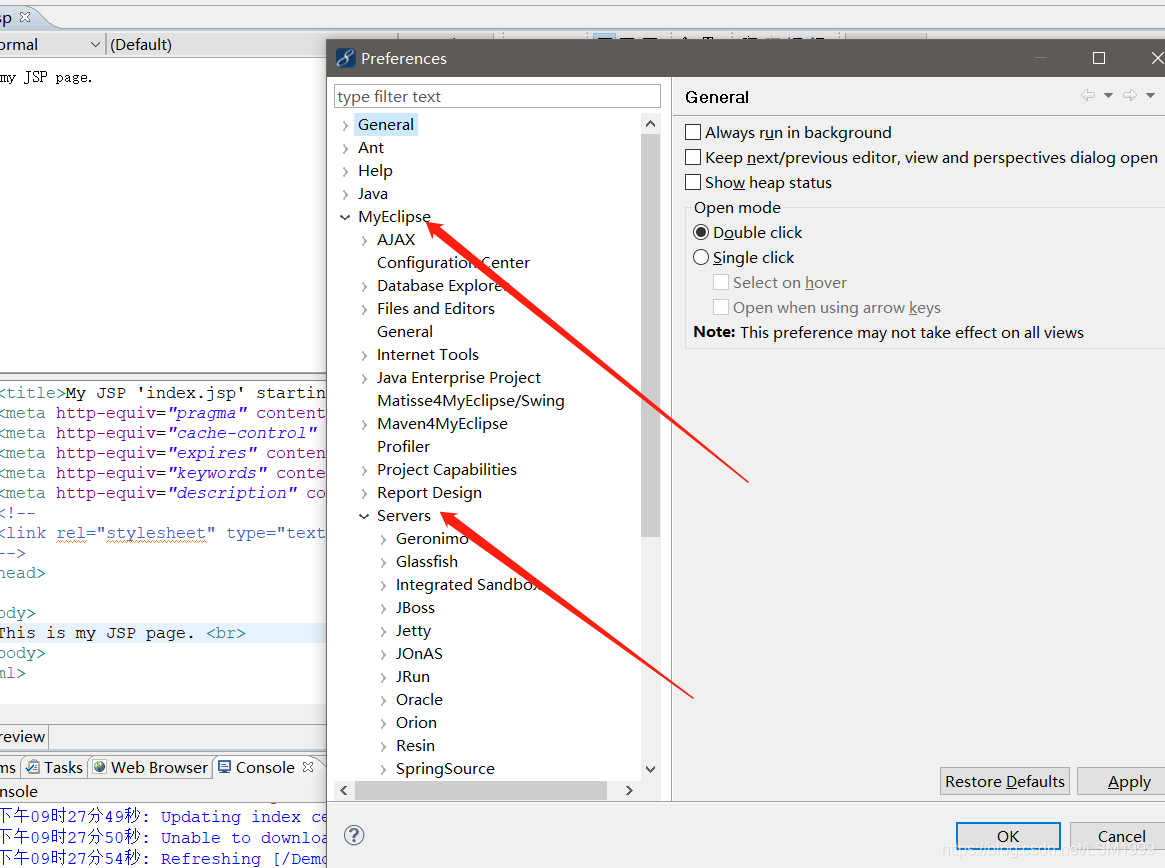Viewport: 1165px width, 868px height.
Task: Click the back navigation arrow in Preferences
Action: (x=1088, y=95)
